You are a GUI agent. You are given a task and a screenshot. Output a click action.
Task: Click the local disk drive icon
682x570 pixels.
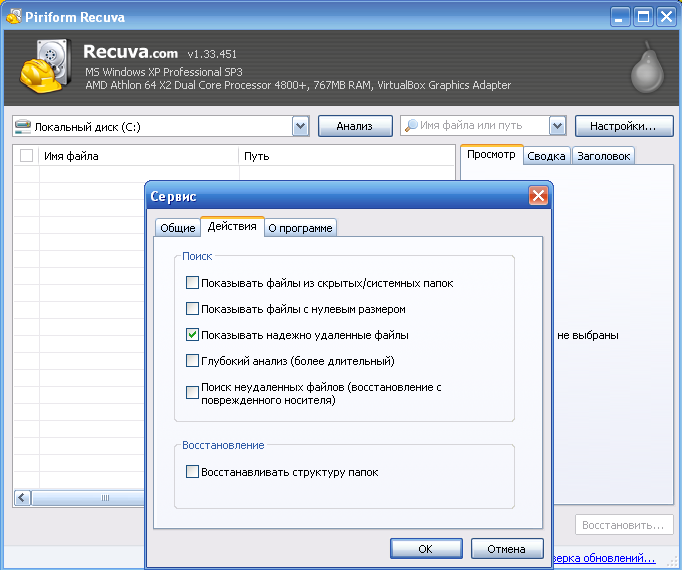(x=23, y=127)
